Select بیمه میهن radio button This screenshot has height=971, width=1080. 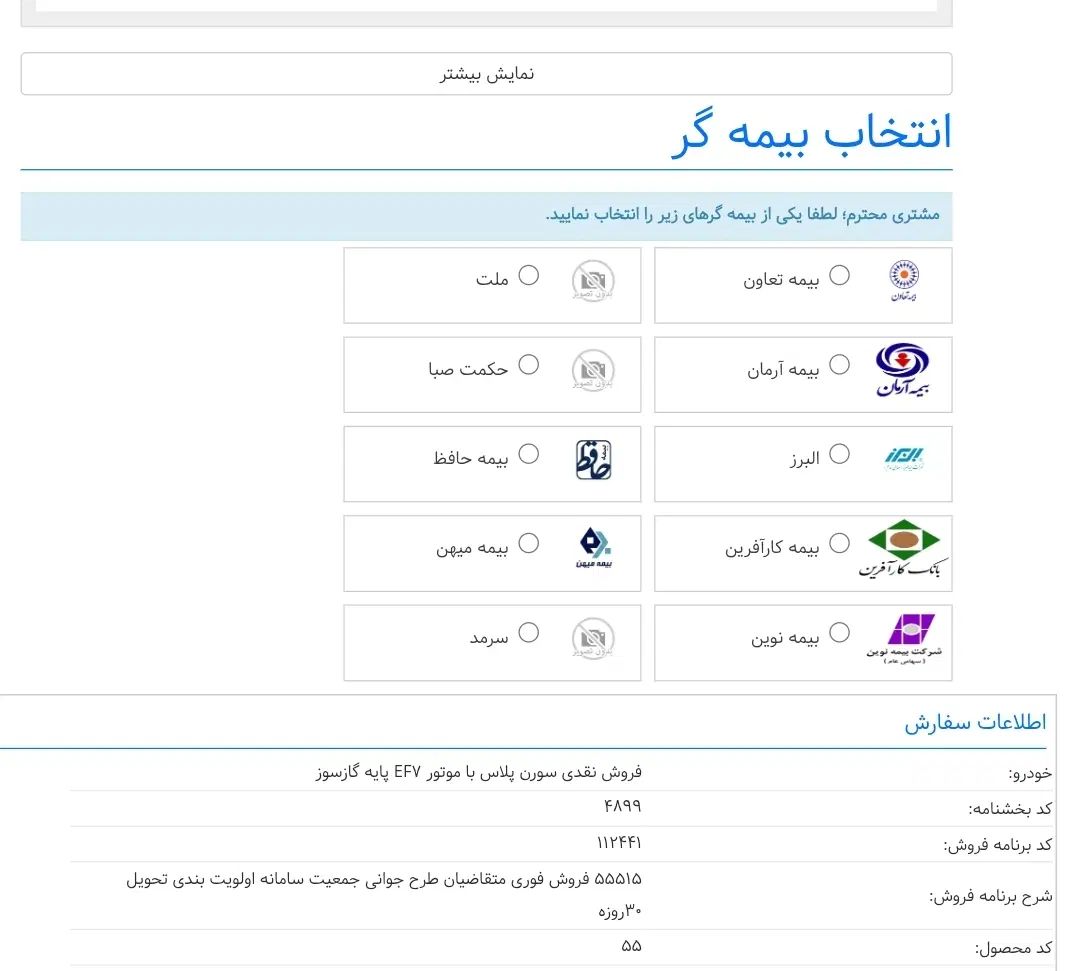coord(528,543)
